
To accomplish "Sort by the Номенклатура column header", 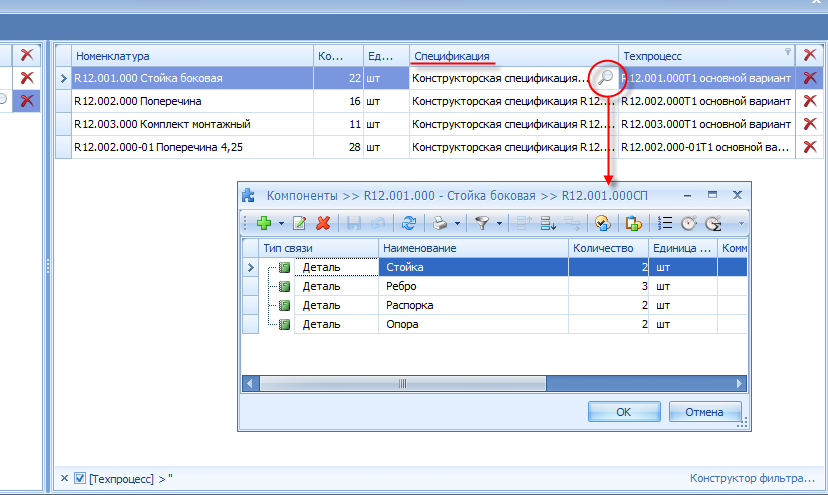I will (x=193, y=56).
